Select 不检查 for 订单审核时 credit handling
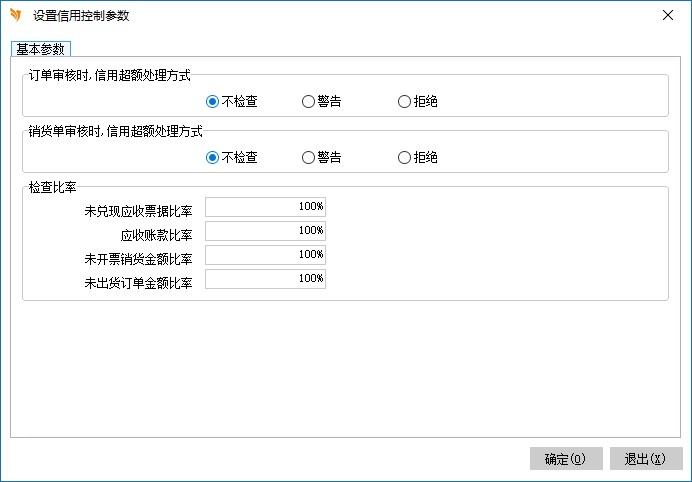This screenshot has width=692, height=482. tap(212, 101)
